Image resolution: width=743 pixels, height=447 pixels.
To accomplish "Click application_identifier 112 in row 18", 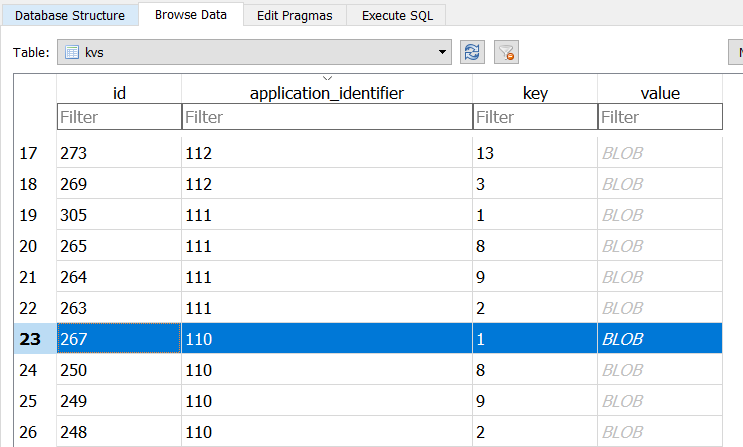I will click(x=327, y=184).
